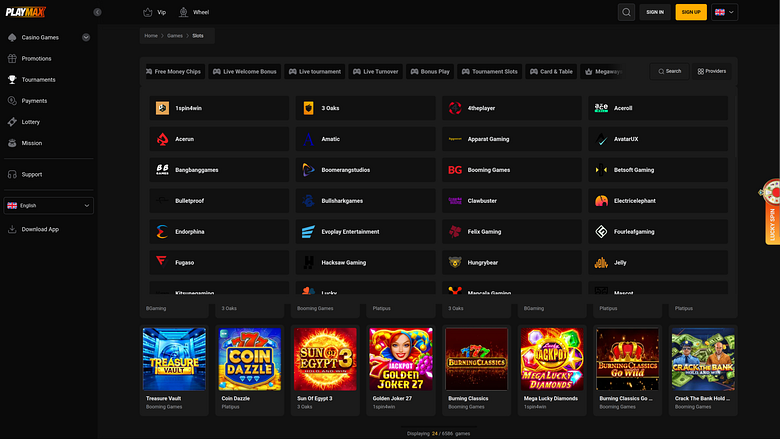
Task: Choose the Aceroll provider
Action: 658,108
